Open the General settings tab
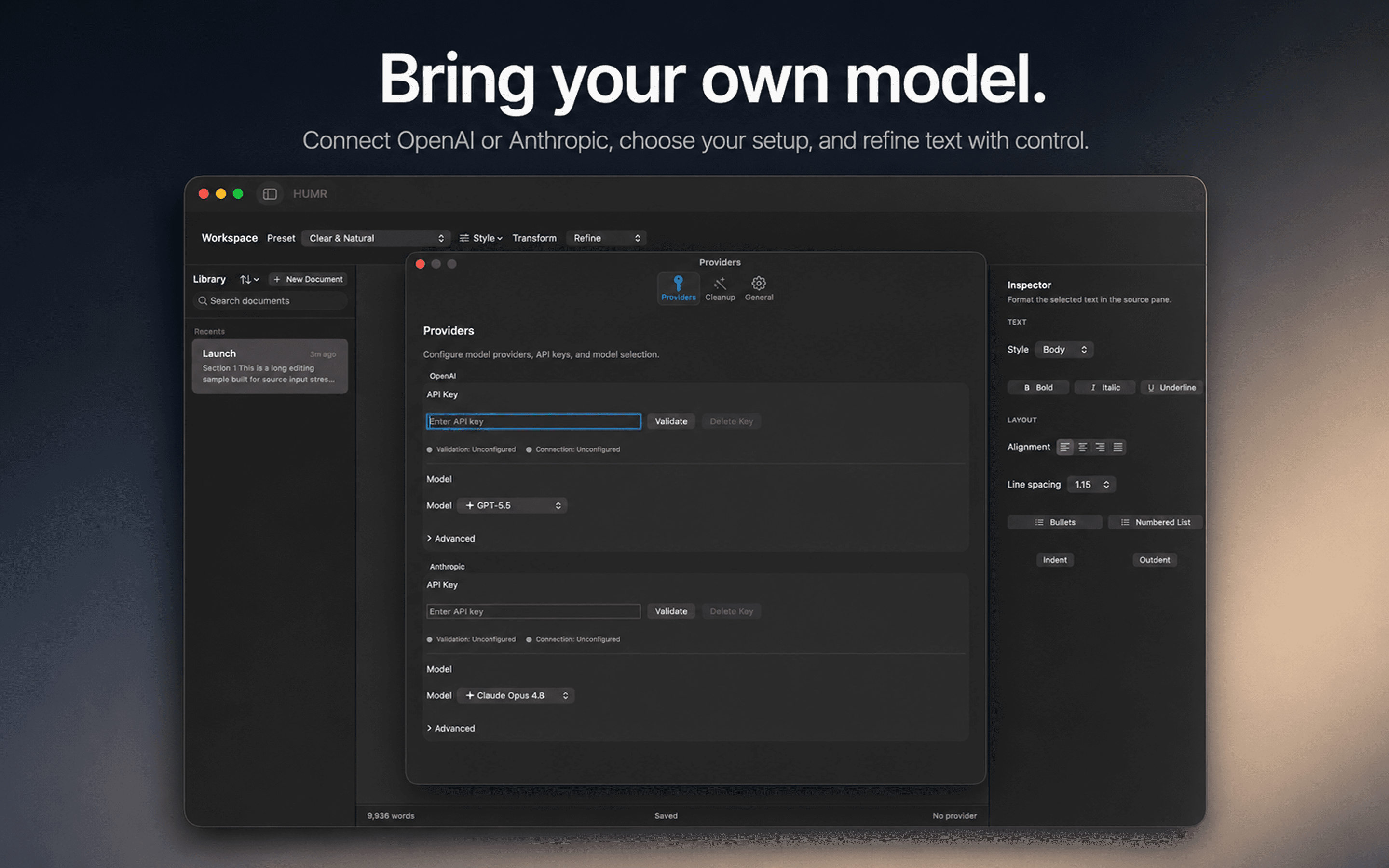The width and height of the screenshot is (1389, 868). 759,288
